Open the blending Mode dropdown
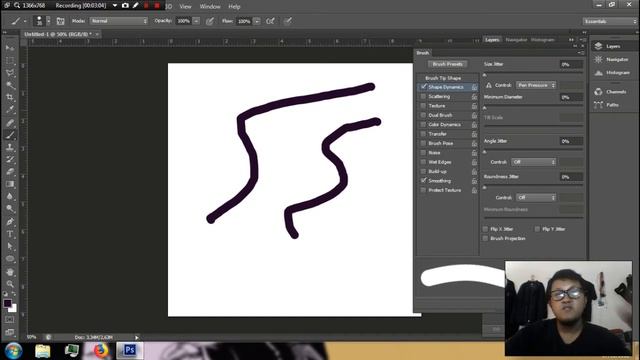The width and height of the screenshot is (640, 360). 119,21
